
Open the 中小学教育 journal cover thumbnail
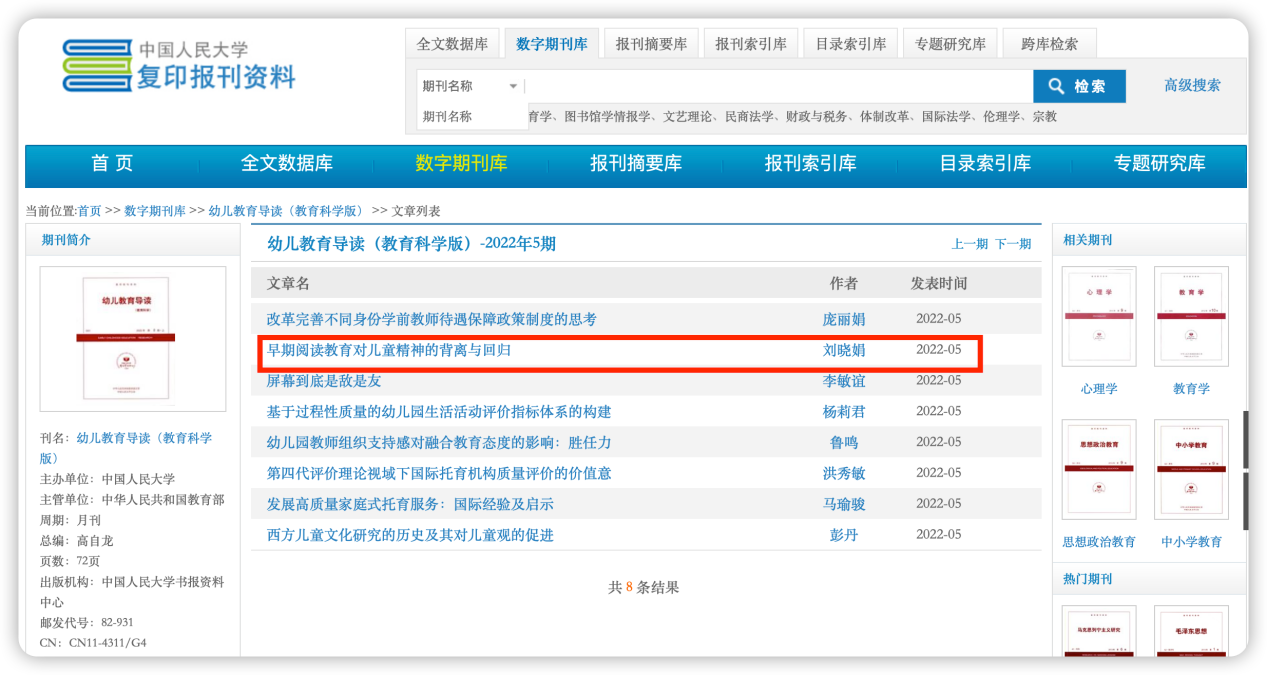coord(1191,469)
